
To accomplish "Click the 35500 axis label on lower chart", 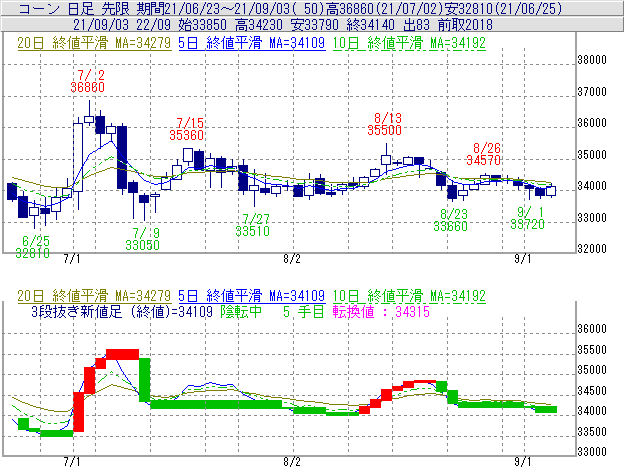I will (x=592, y=350).
